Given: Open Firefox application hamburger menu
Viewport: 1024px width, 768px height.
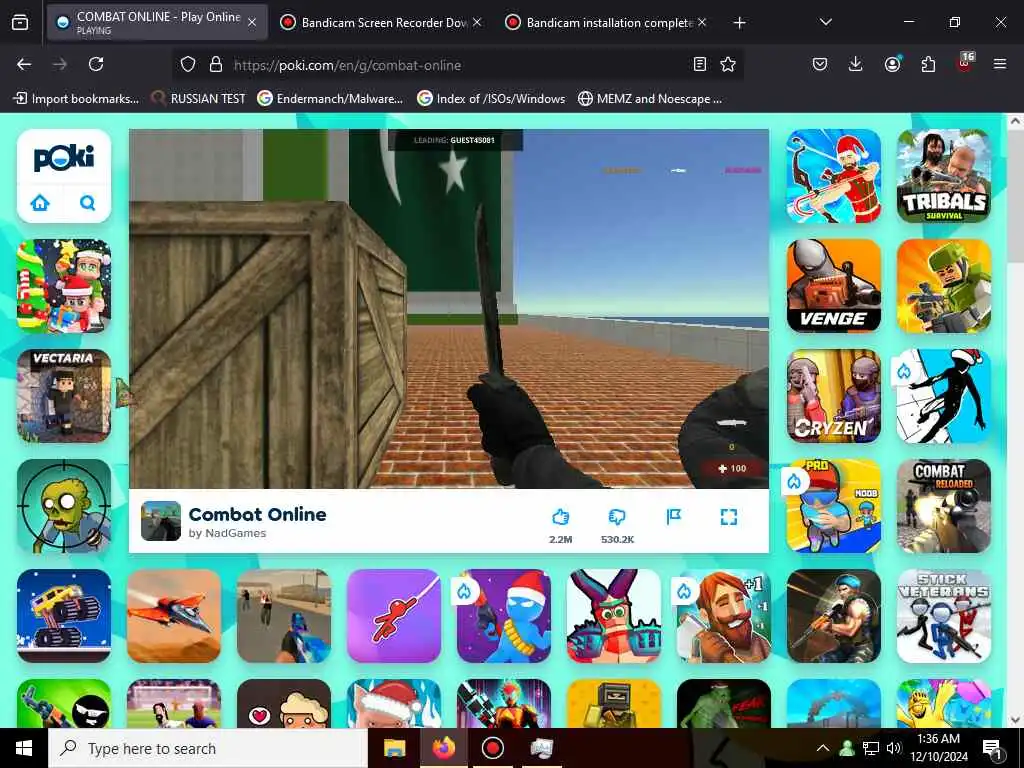Looking at the screenshot, I should (1000, 64).
